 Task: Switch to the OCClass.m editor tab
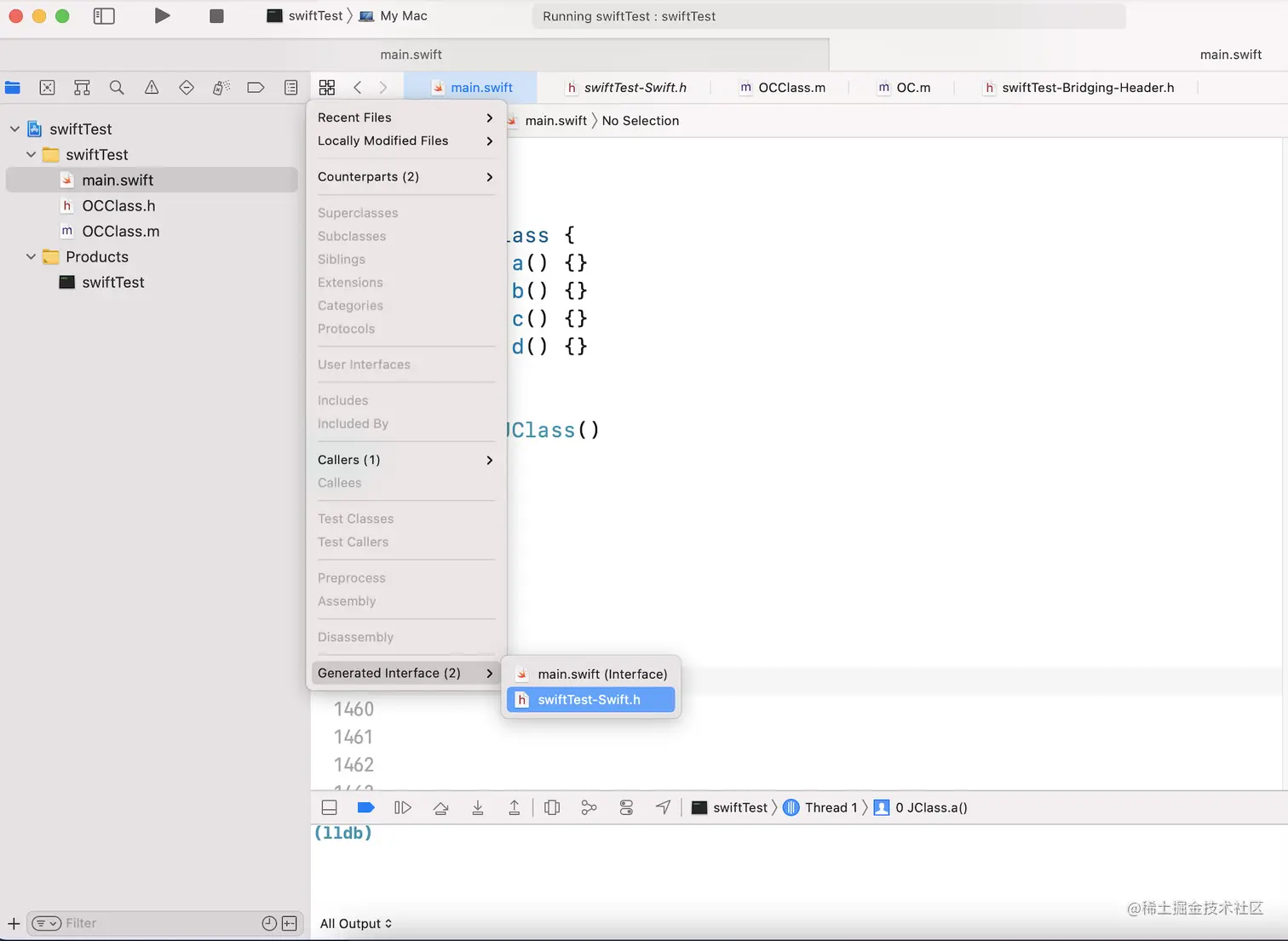pos(782,87)
